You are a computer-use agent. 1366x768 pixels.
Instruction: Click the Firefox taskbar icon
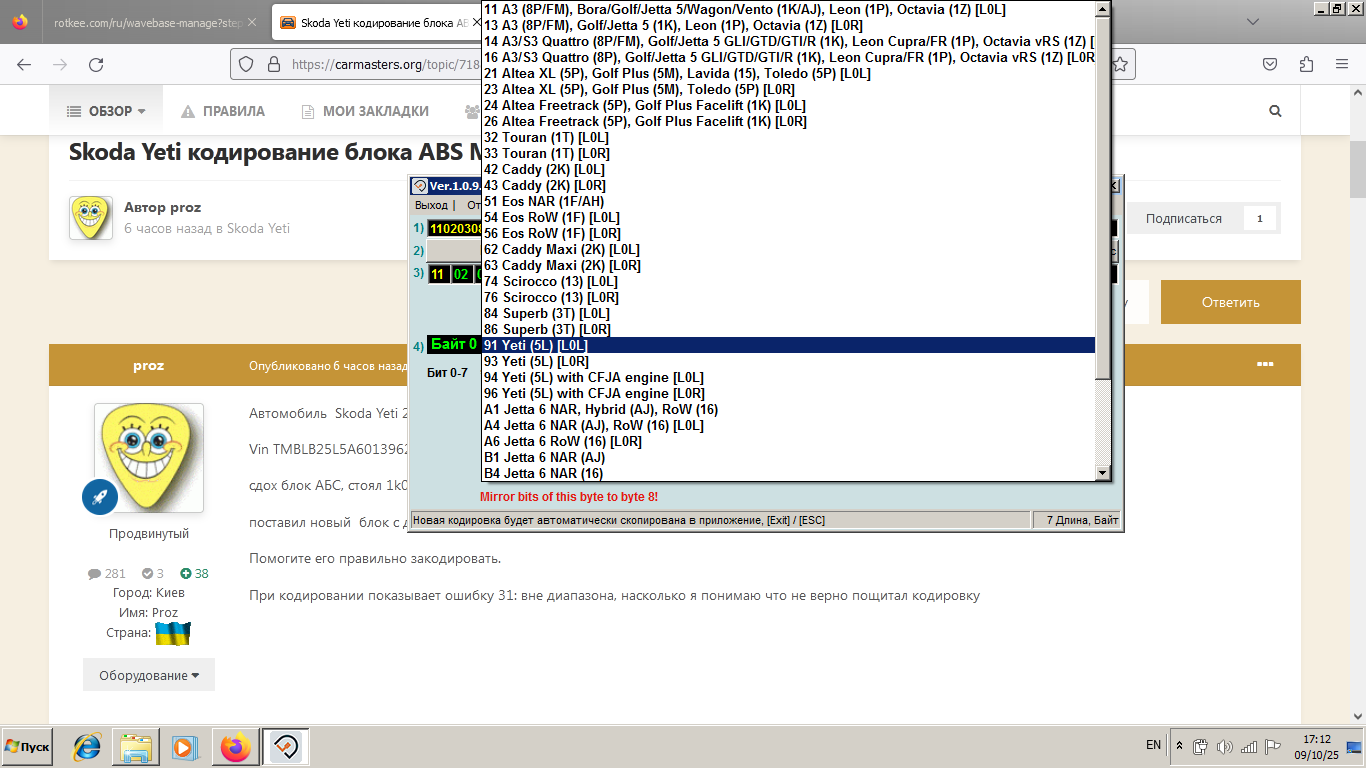(236, 747)
